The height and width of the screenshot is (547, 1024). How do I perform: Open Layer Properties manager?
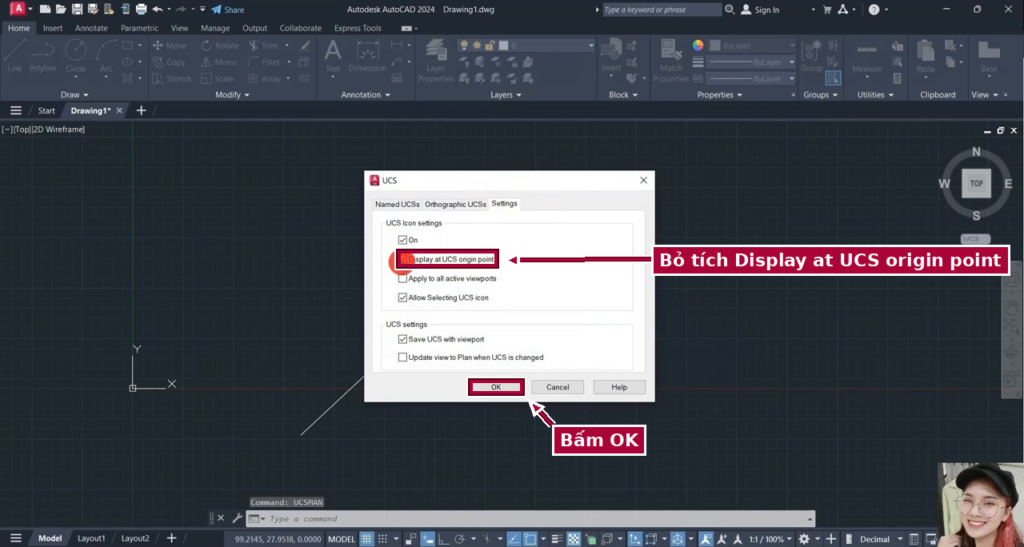click(x=436, y=60)
